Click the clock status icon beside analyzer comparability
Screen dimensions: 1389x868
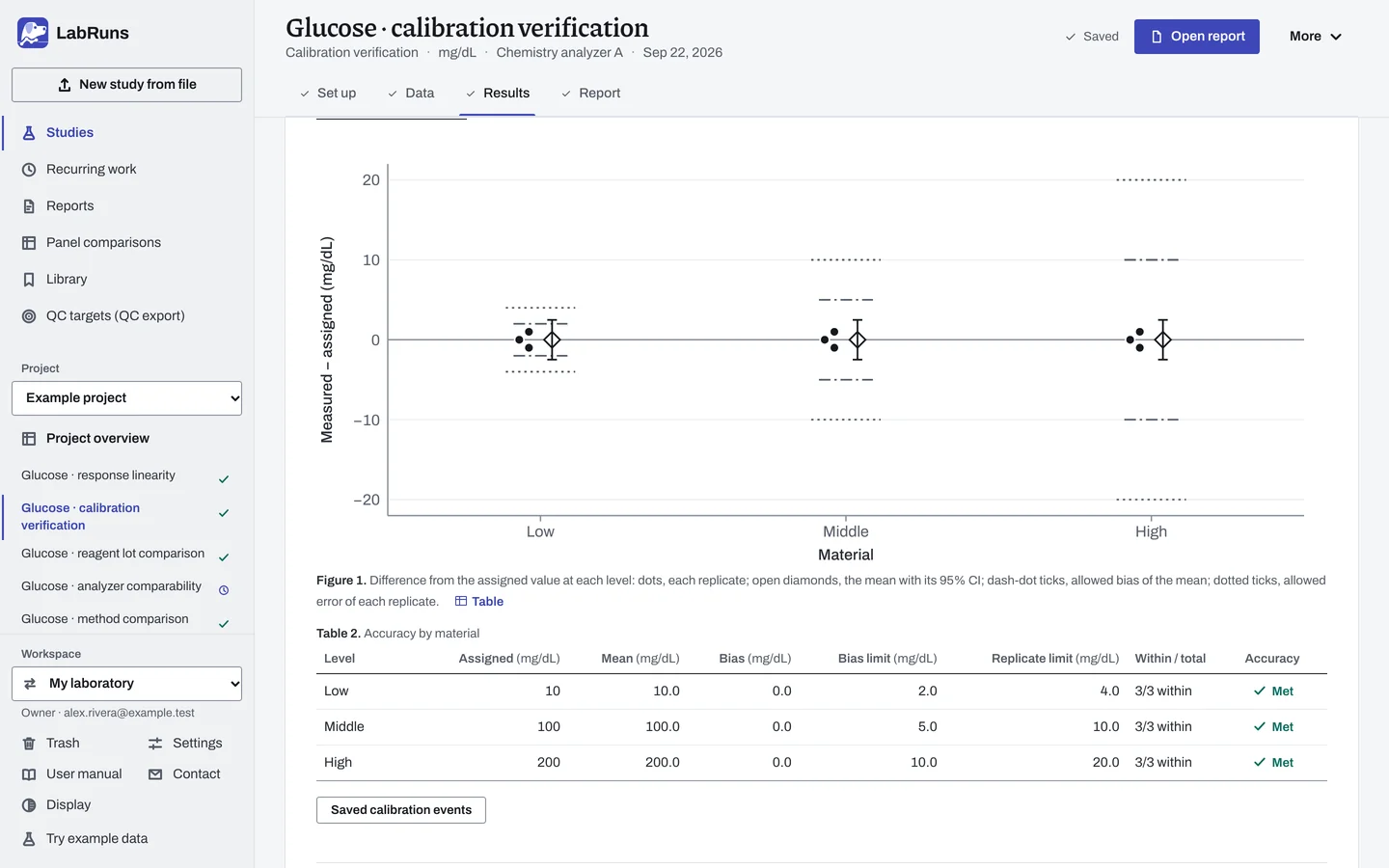224,590
